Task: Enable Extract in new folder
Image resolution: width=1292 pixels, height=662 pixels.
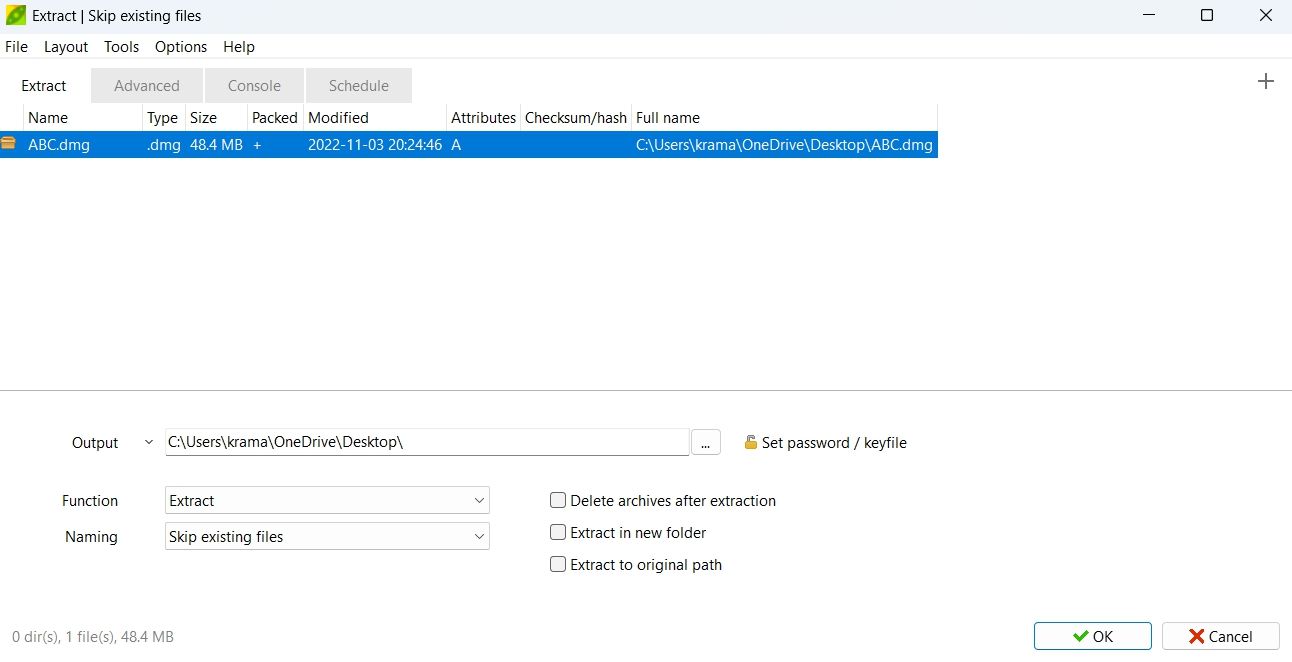Action: pos(558,532)
